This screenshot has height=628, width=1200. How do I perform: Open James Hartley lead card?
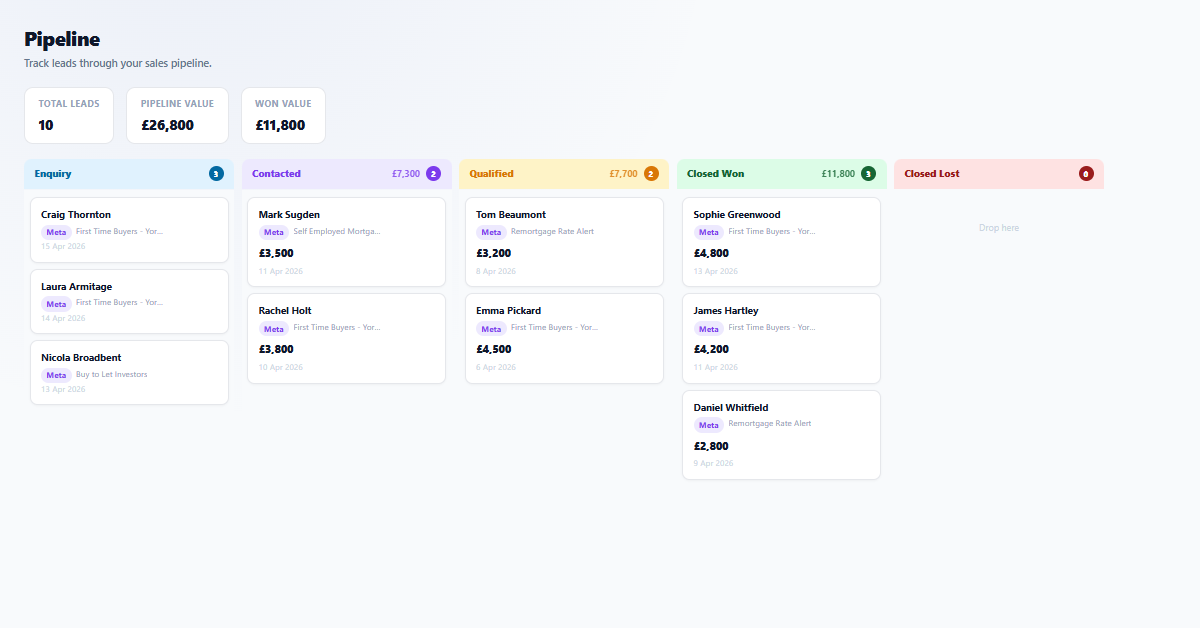(x=781, y=338)
